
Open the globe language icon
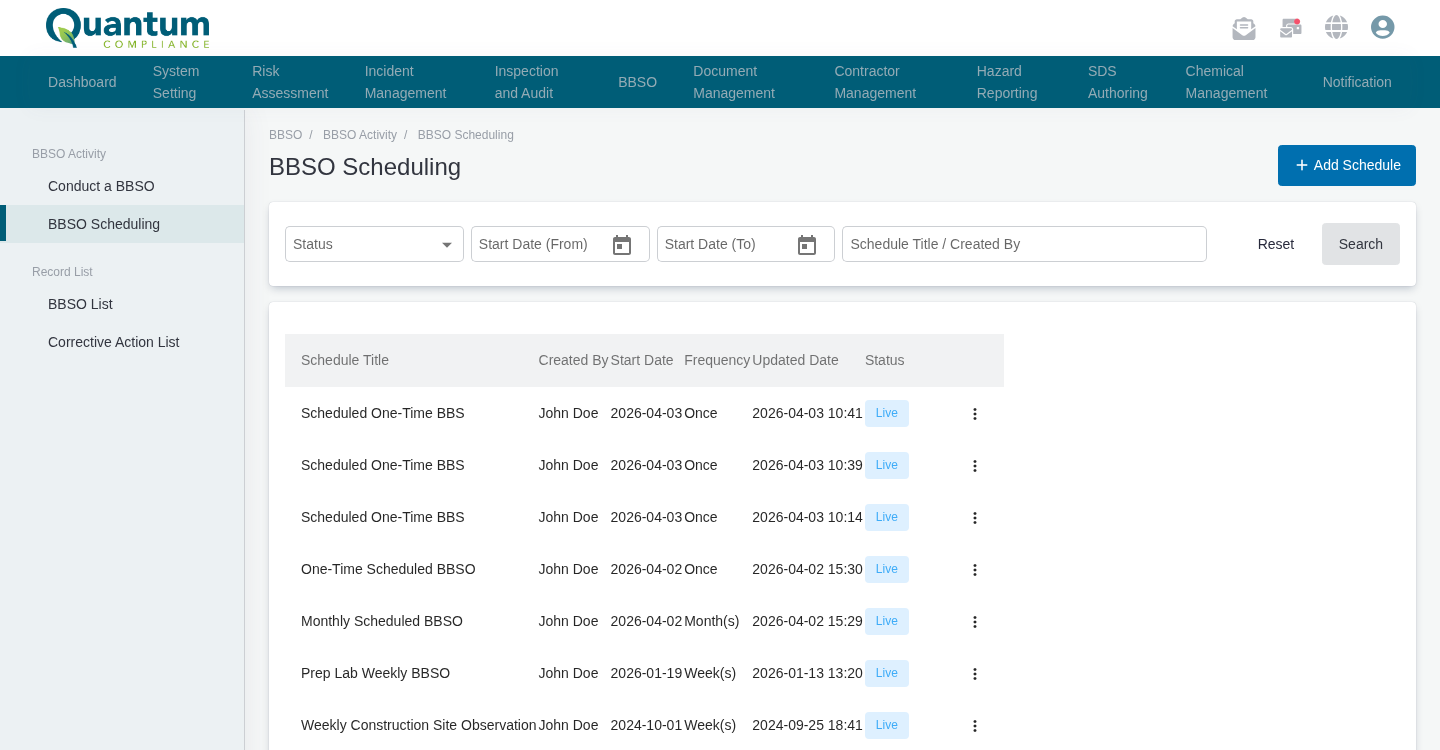click(x=1337, y=27)
